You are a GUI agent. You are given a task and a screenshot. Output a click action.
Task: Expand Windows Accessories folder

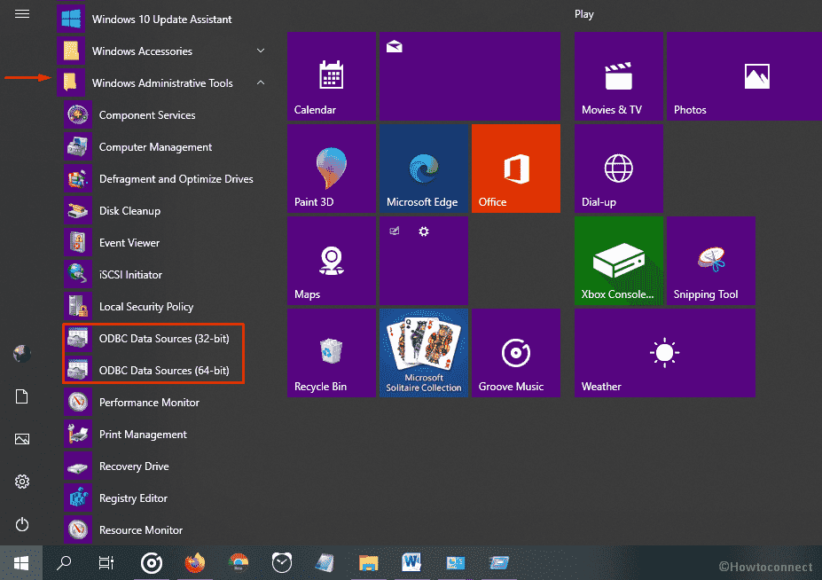(x=163, y=51)
